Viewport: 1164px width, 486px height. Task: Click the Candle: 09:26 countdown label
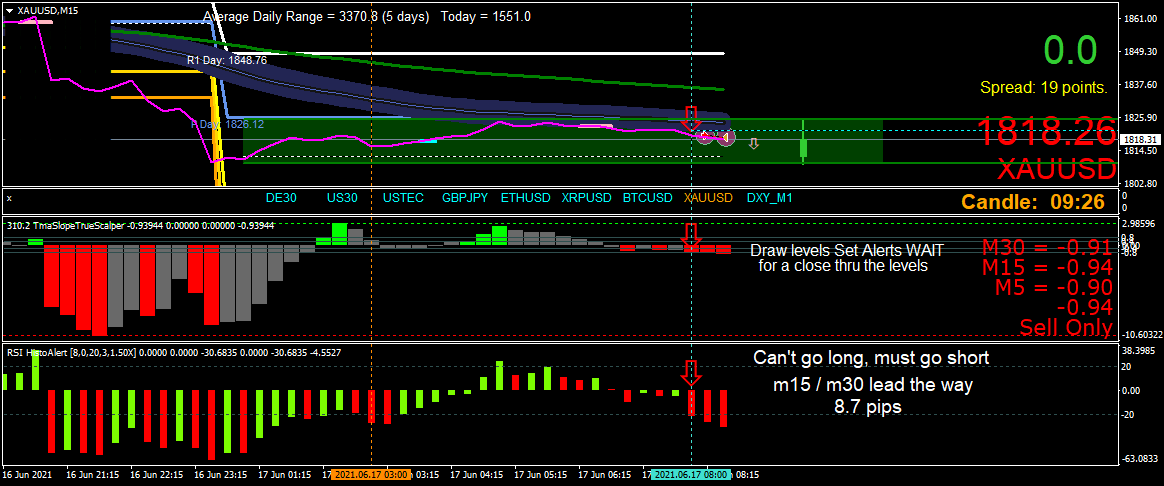1032,201
